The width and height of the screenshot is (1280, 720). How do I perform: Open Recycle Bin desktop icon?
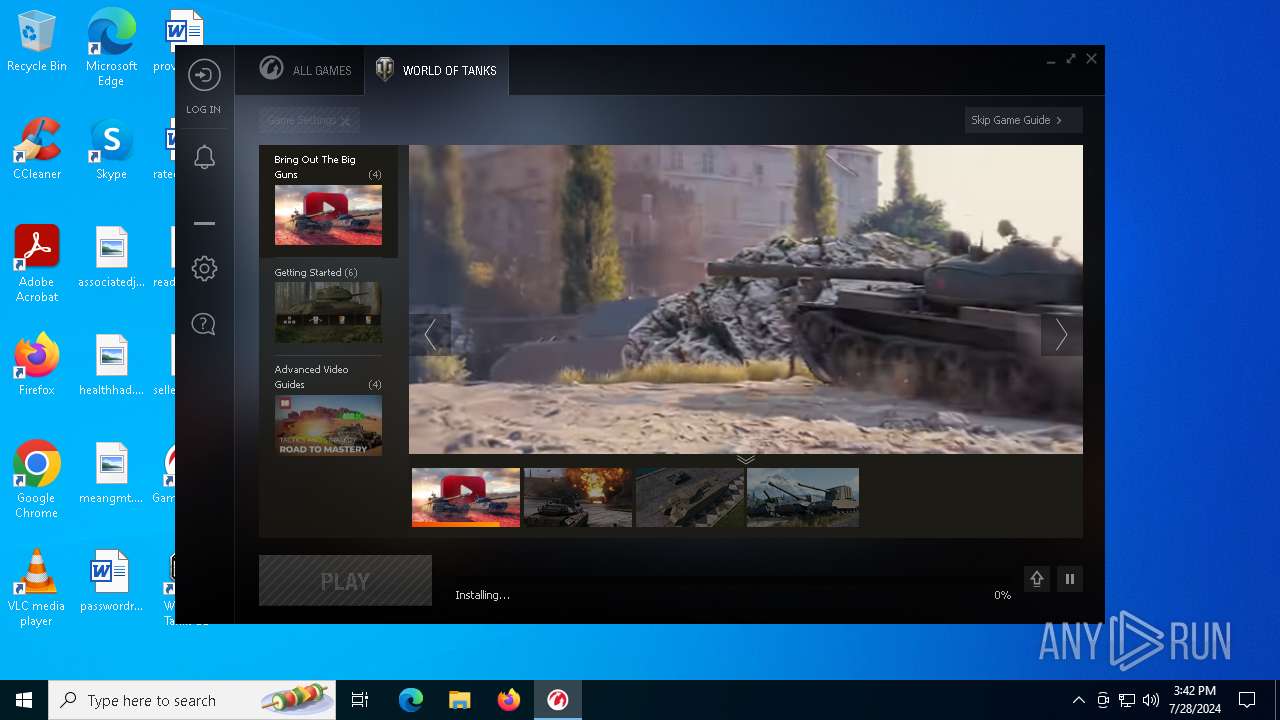[37, 42]
